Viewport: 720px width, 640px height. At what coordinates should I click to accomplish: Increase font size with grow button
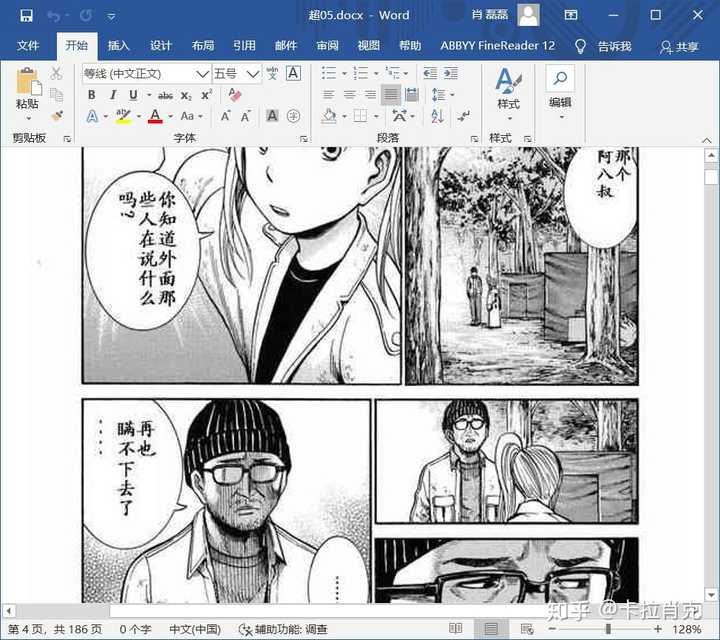pos(225,116)
